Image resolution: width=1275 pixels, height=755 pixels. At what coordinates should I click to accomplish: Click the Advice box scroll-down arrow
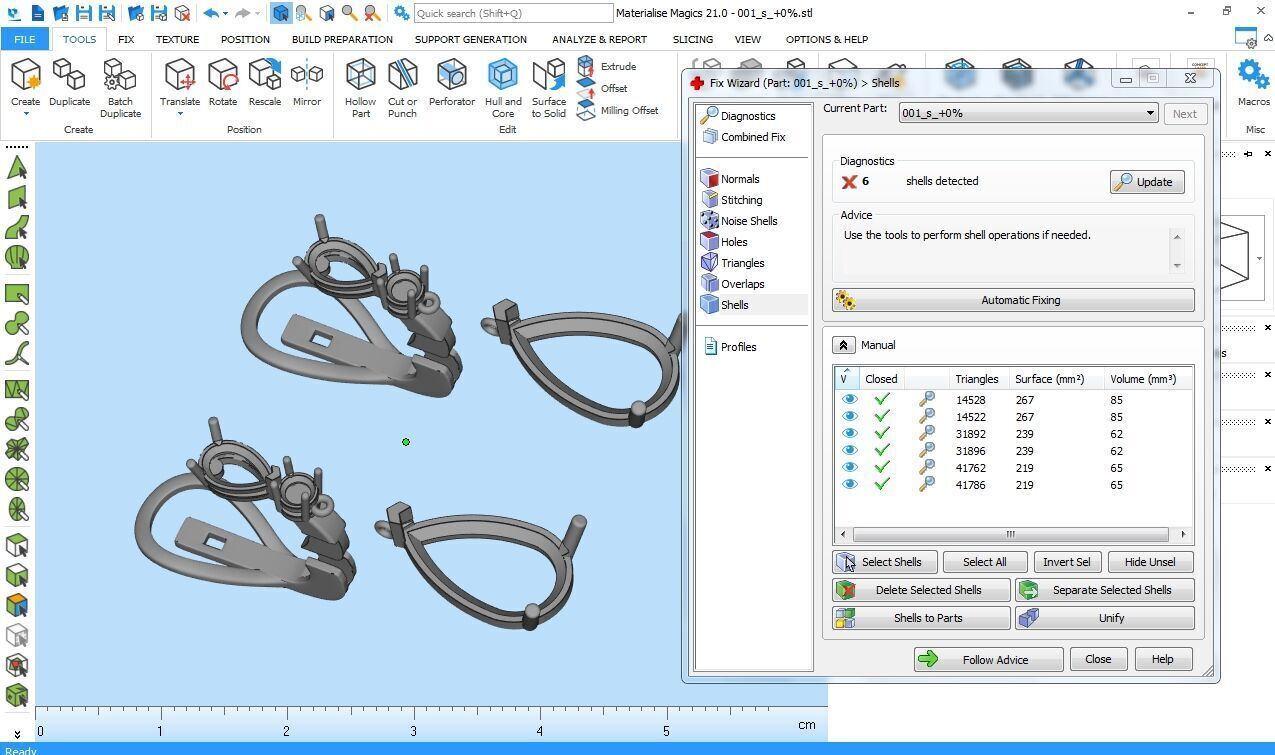(x=1177, y=265)
